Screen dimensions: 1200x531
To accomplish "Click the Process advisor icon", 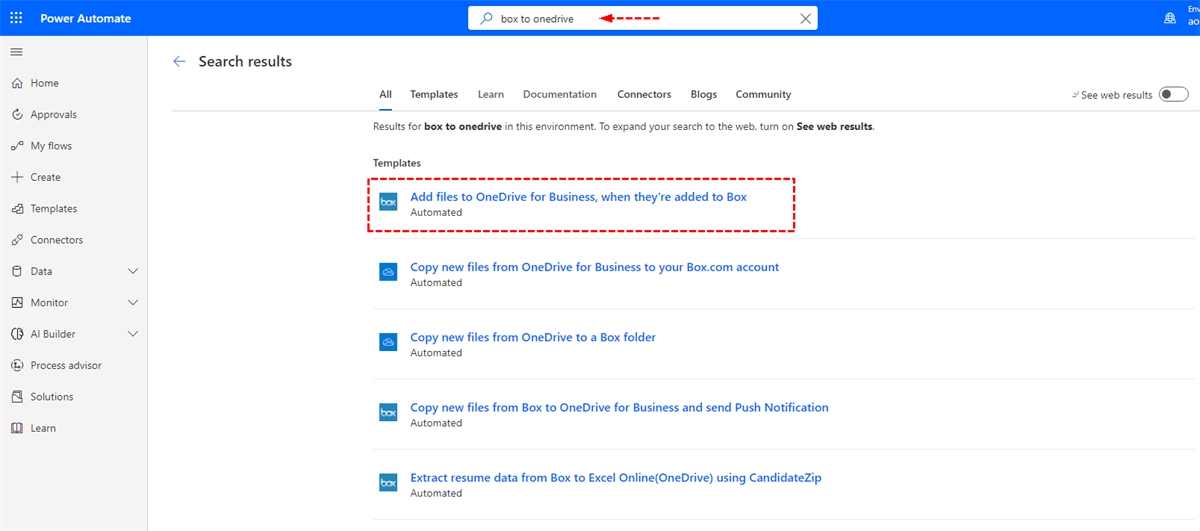I will click(16, 365).
